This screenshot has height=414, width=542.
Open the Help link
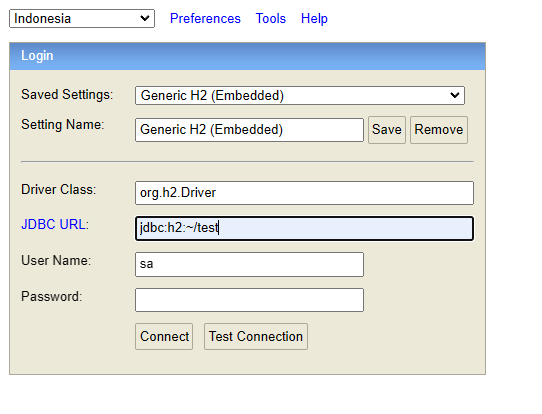(314, 18)
